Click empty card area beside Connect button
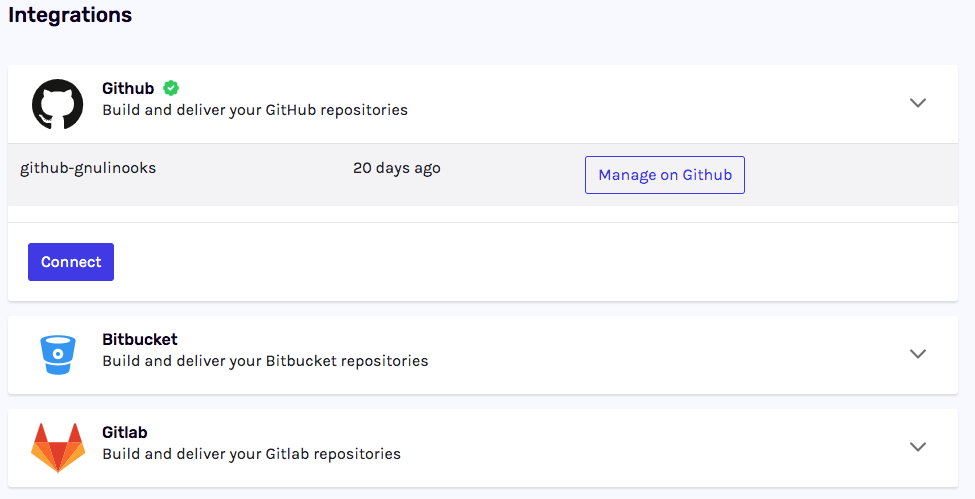 [535, 262]
